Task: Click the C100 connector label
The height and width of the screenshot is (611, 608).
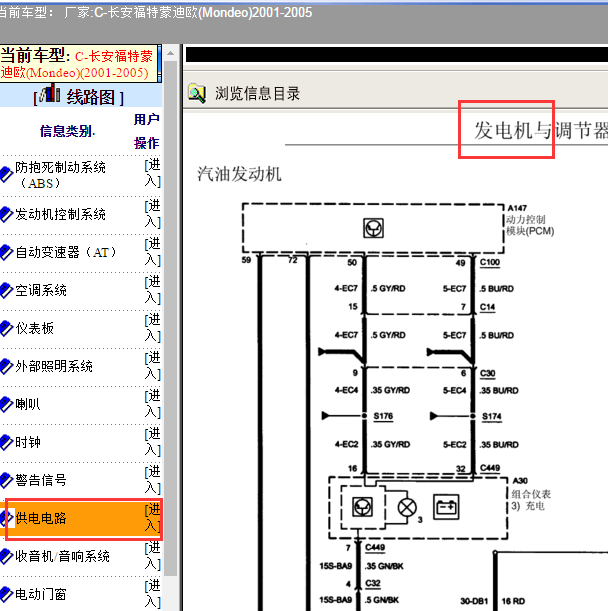Action: tap(490, 262)
